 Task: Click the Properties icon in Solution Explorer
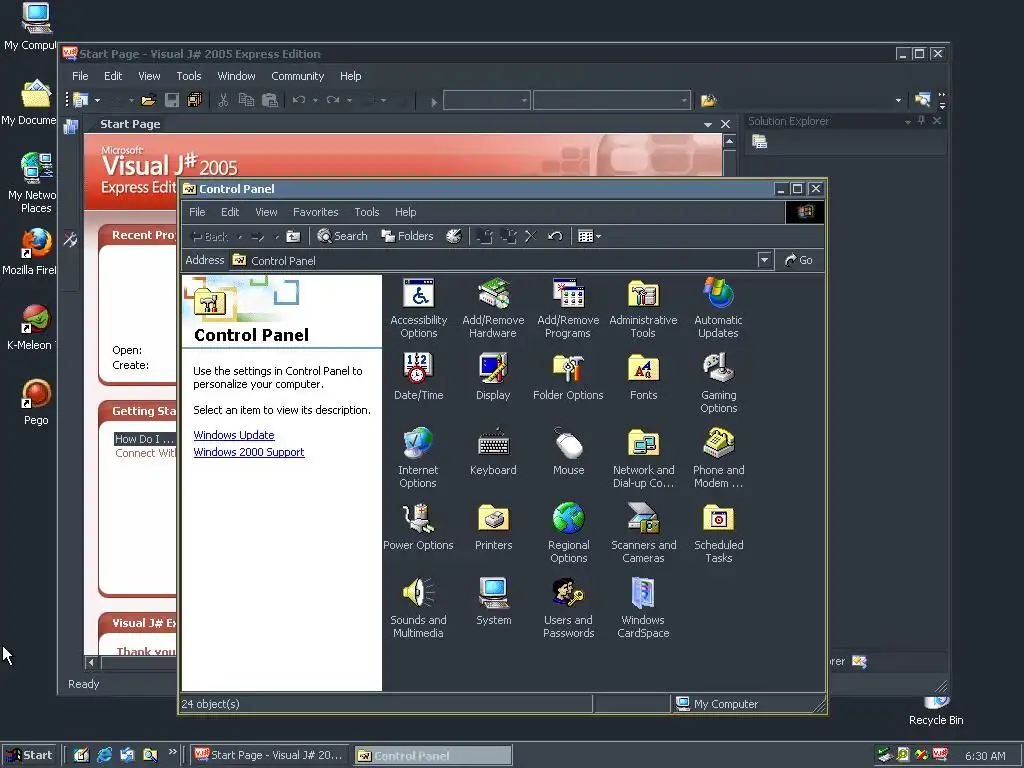tap(760, 142)
